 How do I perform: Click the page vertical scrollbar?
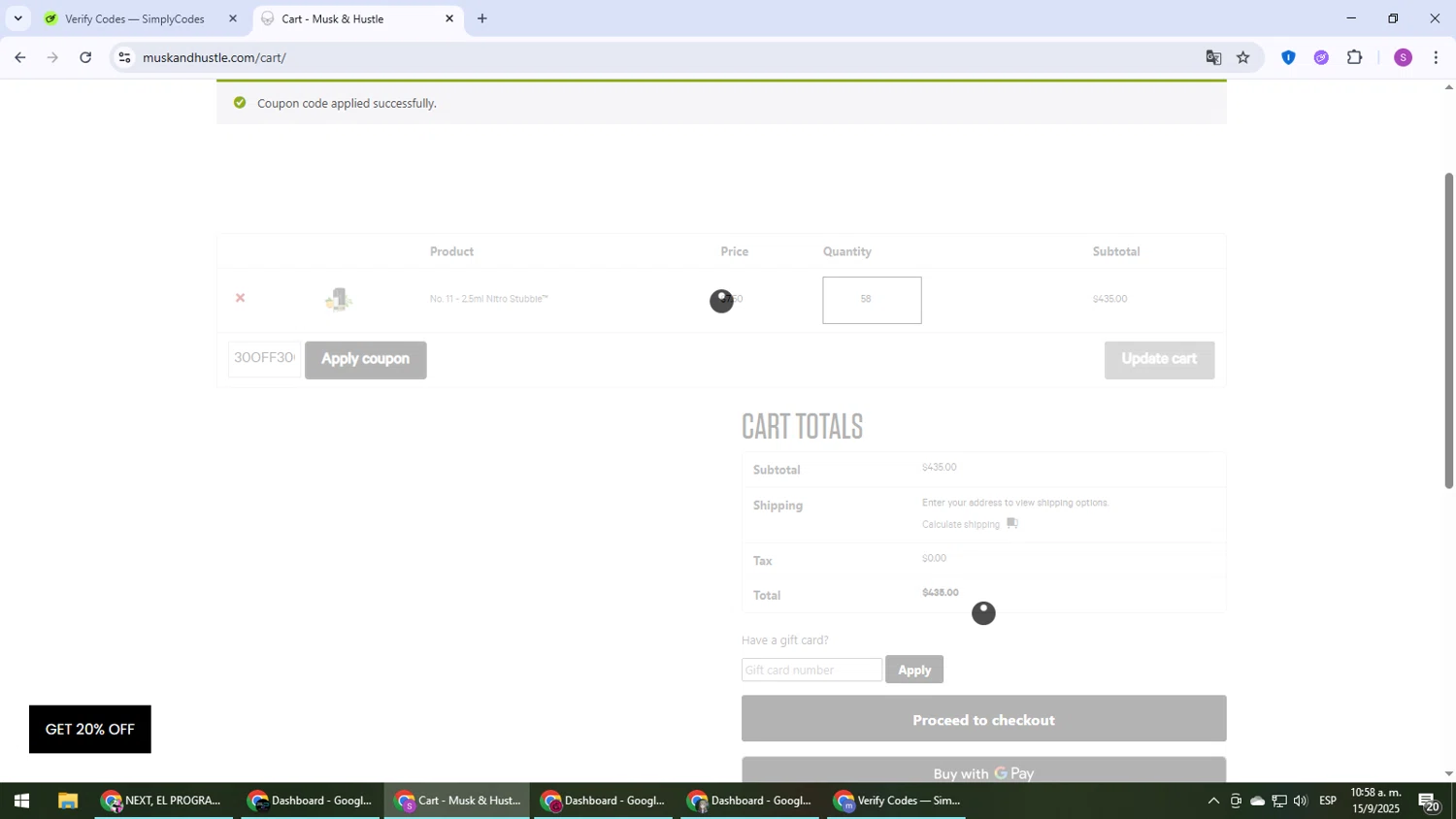point(1449,331)
